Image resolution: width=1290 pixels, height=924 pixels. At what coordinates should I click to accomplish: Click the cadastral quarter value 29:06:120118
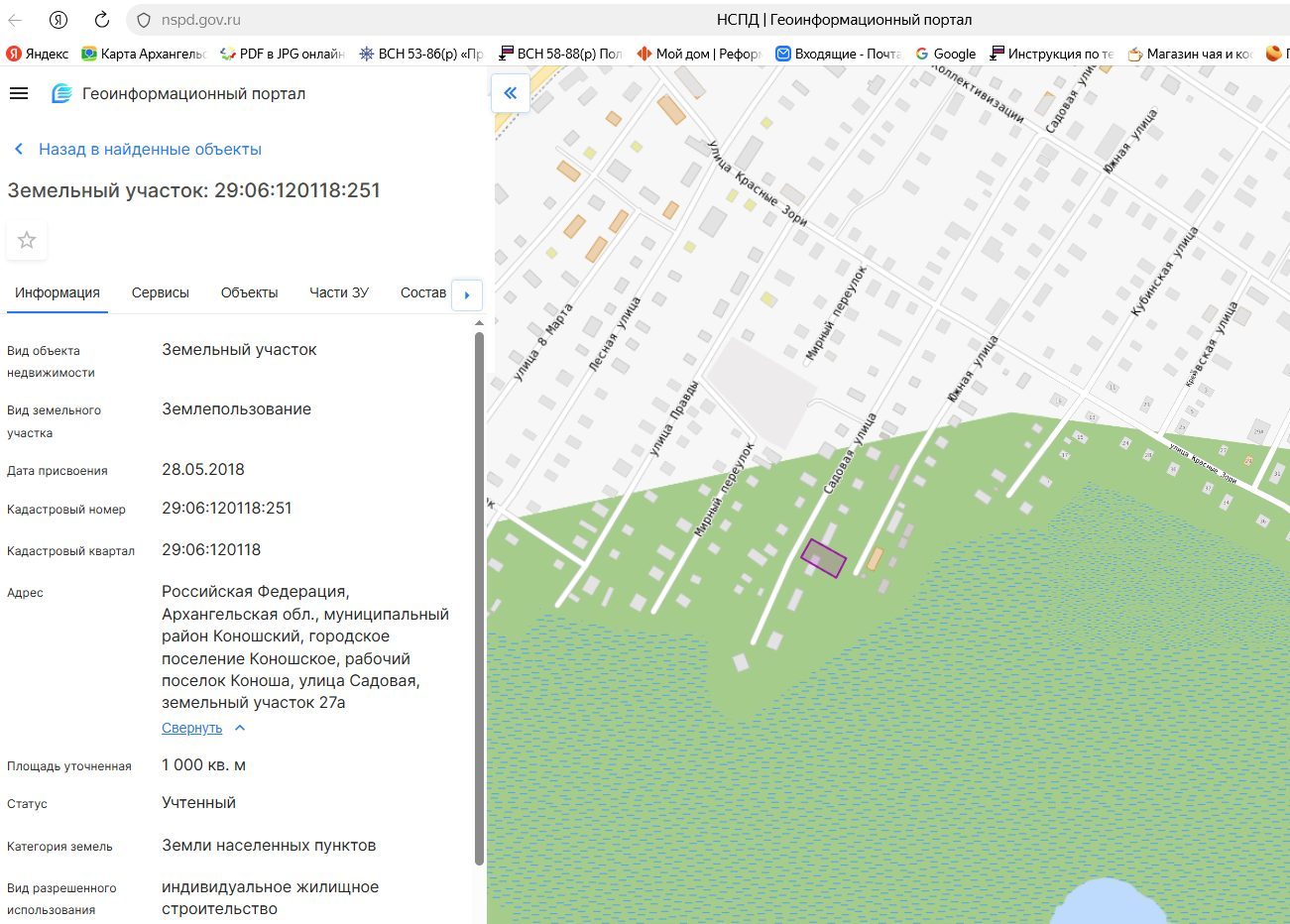point(211,549)
